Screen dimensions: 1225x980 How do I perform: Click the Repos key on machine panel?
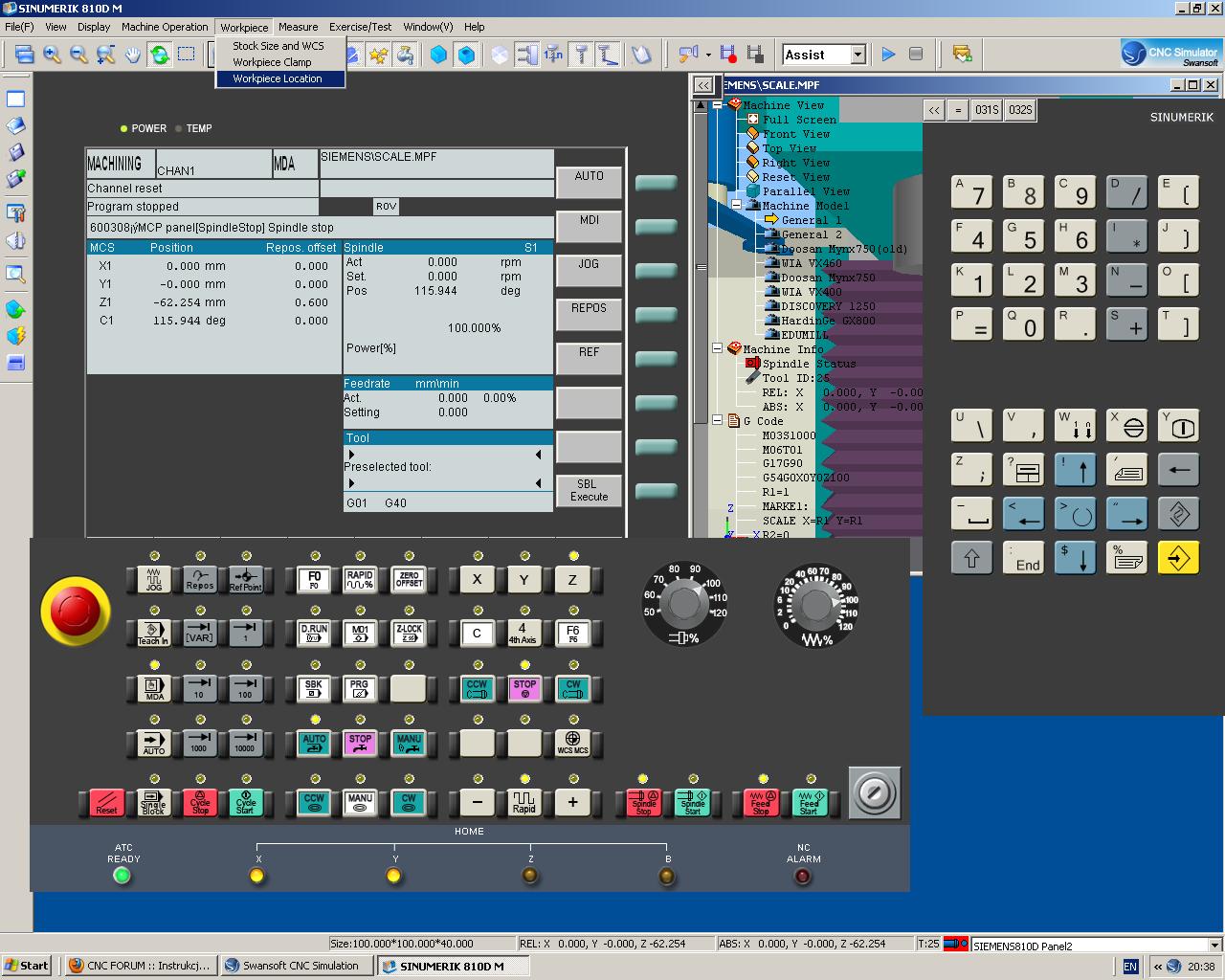tap(200, 579)
